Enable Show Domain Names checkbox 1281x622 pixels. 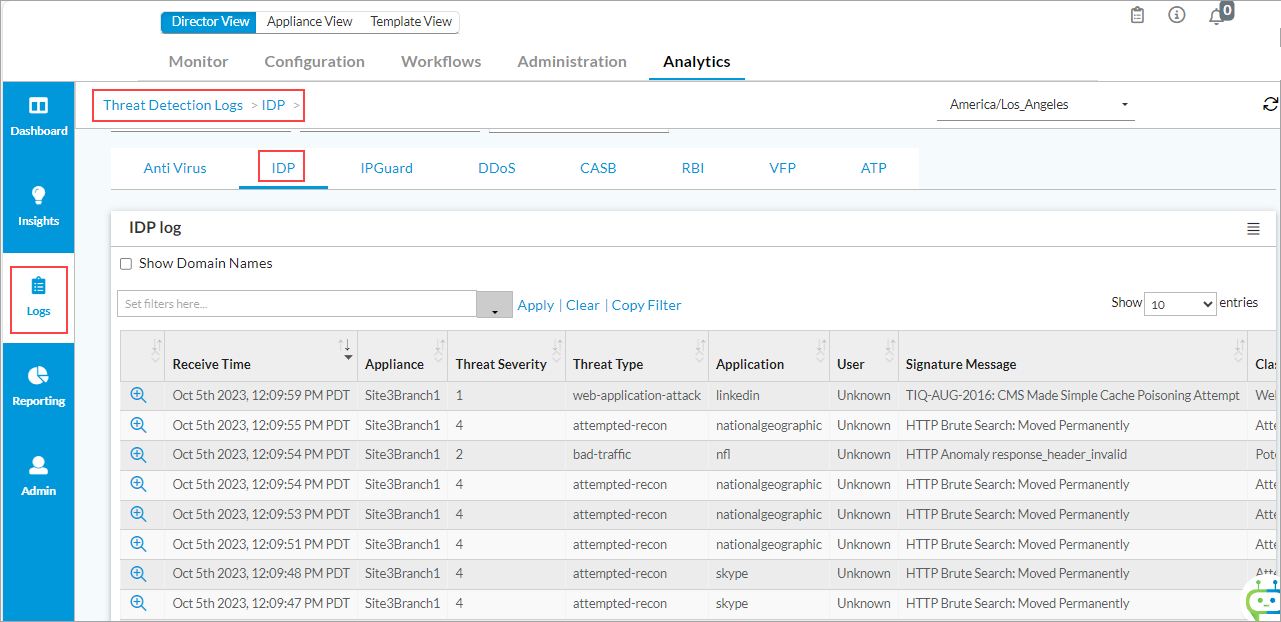point(126,264)
